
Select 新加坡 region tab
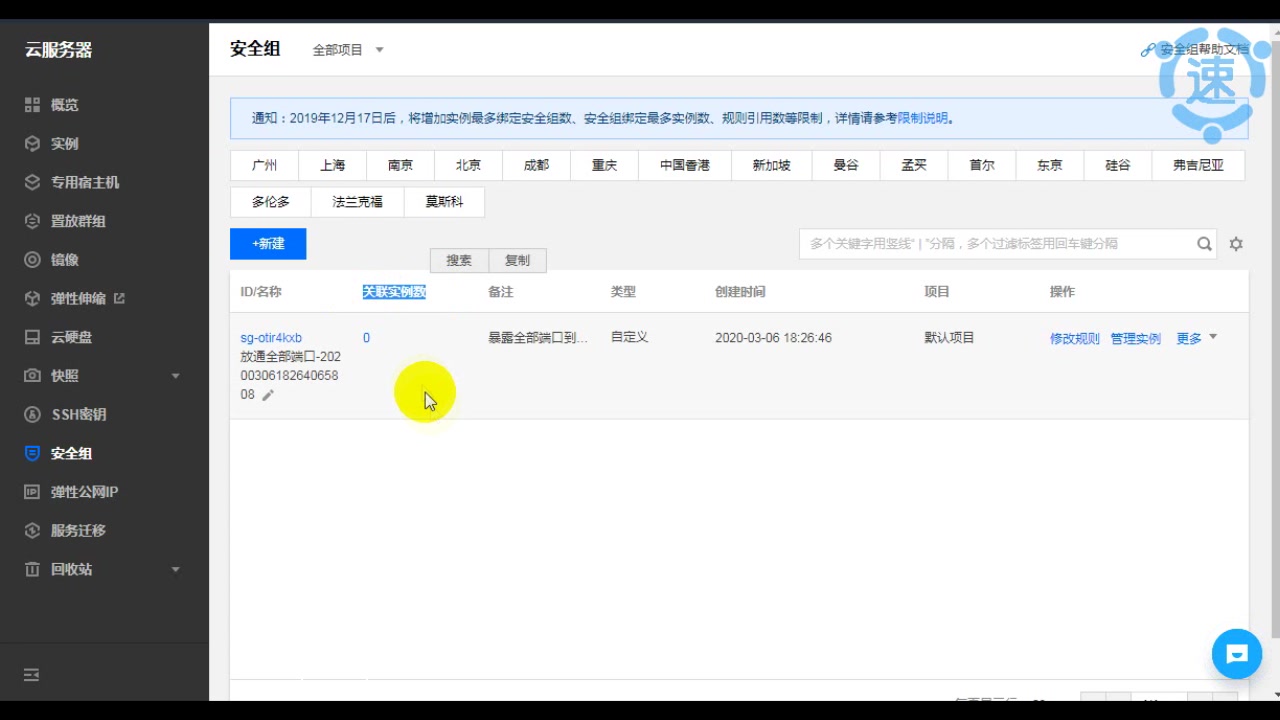point(772,166)
